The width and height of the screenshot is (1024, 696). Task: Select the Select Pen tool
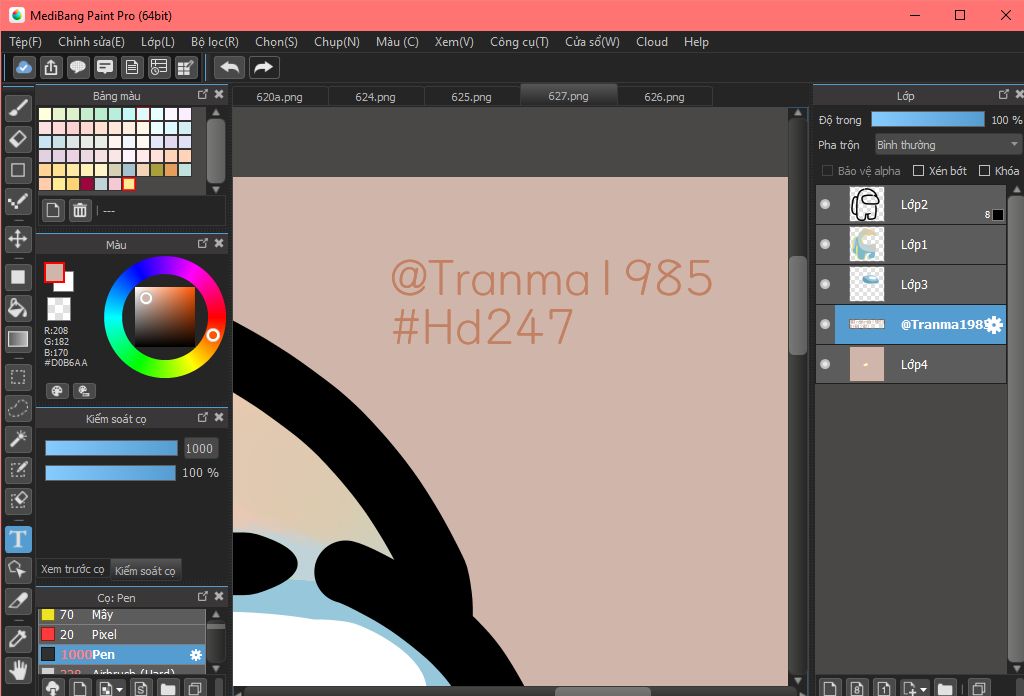[18, 469]
